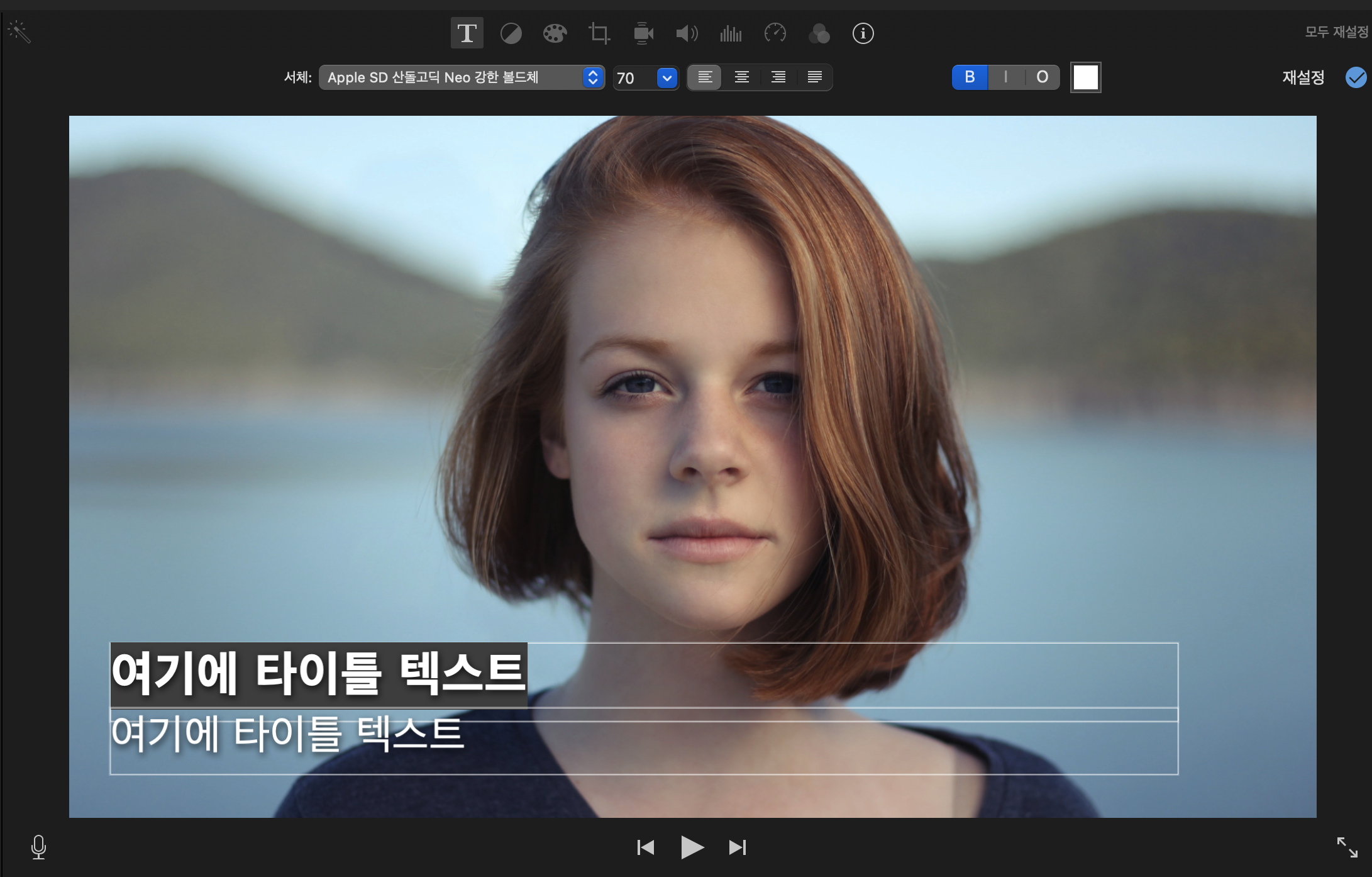Select the cropping tool icon
This screenshot has width=1372, height=877.
pyautogui.click(x=599, y=33)
